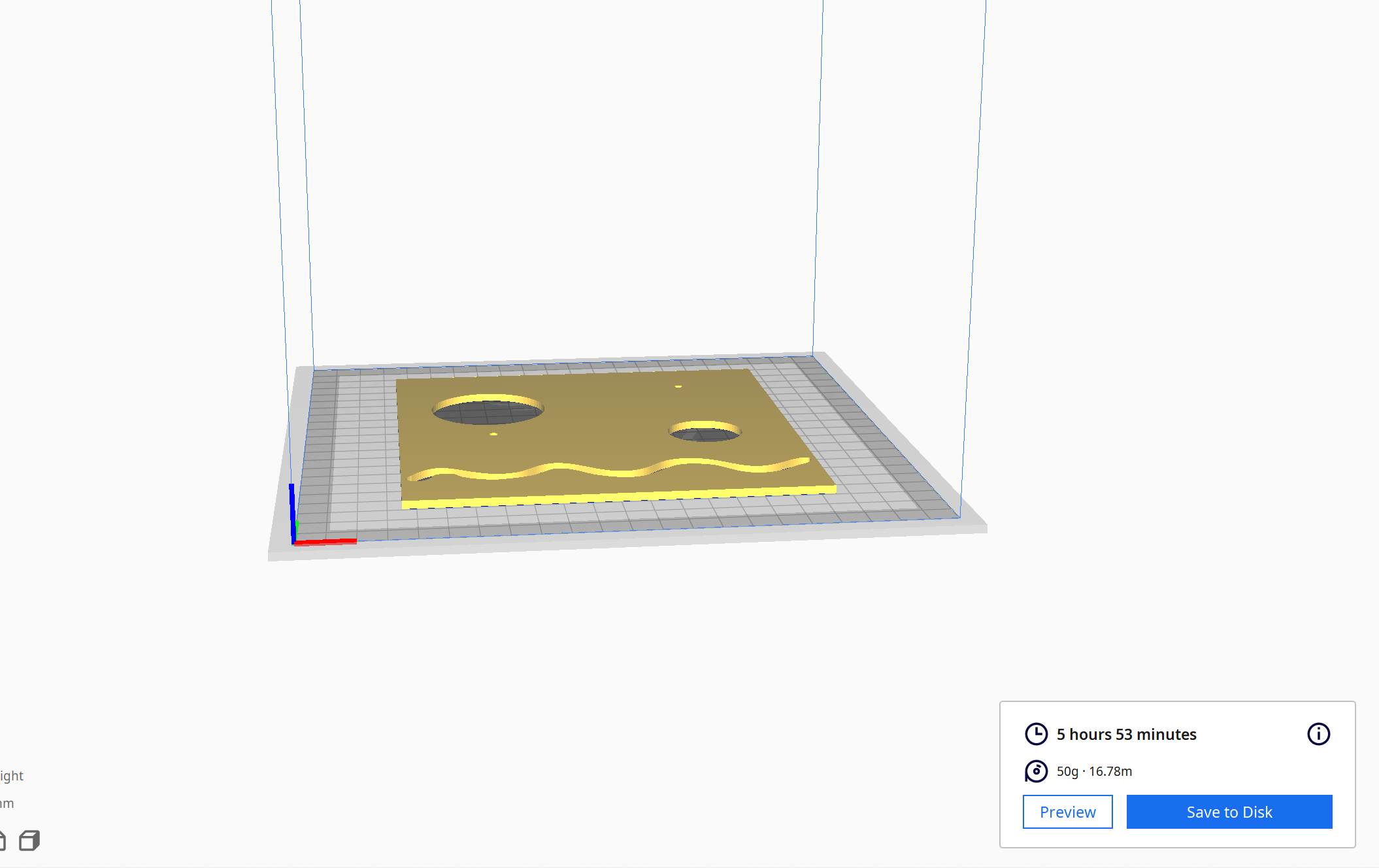This screenshot has height=868, width=1379.
Task: Click the truncated 'mm' label at left
Action: pos(7,803)
